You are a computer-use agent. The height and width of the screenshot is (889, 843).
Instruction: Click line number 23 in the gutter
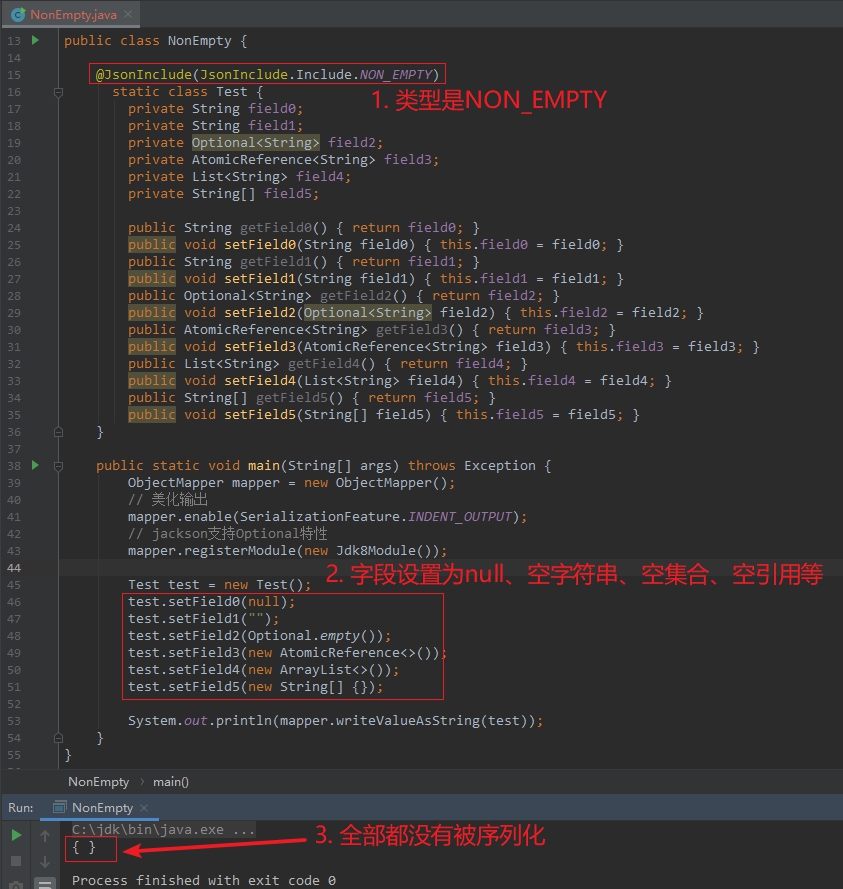tap(14, 210)
